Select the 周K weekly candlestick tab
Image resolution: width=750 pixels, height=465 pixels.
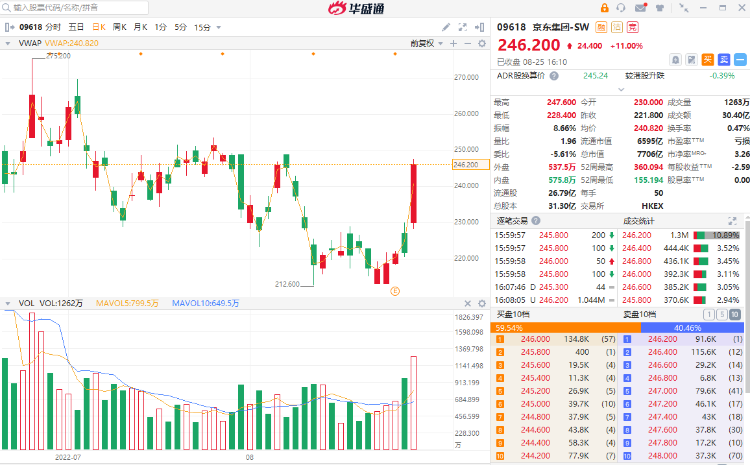[120, 27]
